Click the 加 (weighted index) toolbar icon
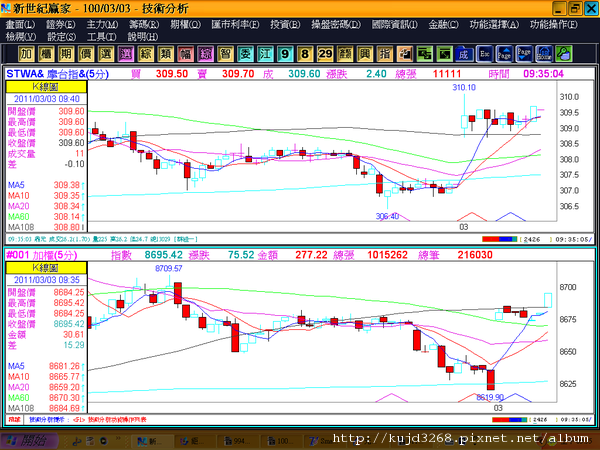Viewport: 600px width, 450px height. pos(26,54)
